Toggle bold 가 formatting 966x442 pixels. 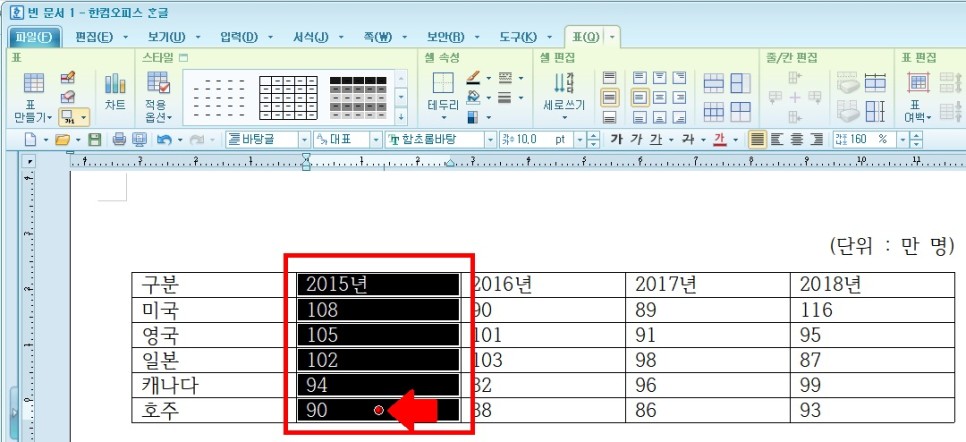(616, 140)
